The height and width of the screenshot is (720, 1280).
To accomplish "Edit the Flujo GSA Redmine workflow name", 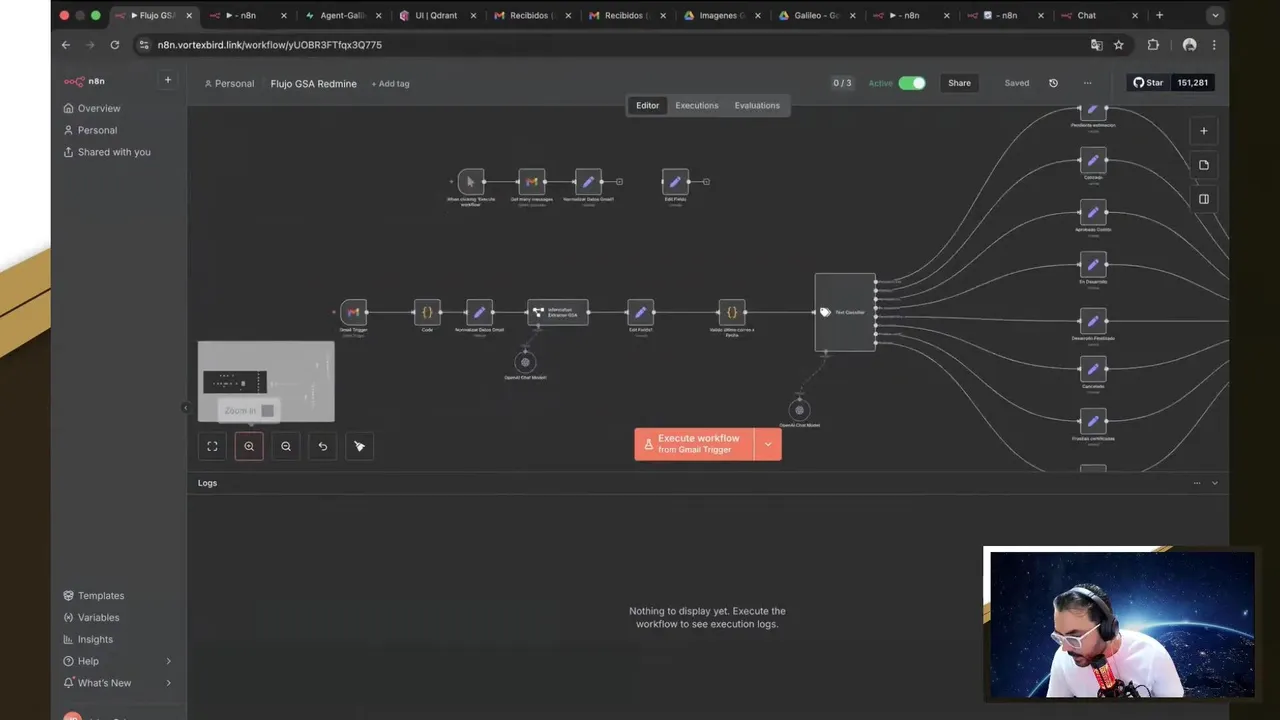I will pyautogui.click(x=313, y=84).
